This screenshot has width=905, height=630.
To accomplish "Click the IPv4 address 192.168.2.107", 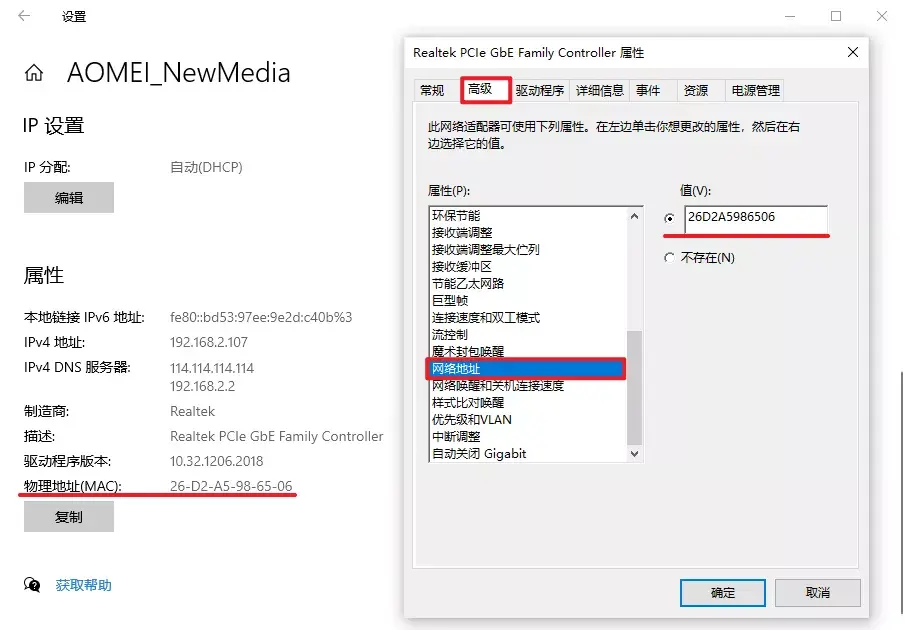I will 209,342.
